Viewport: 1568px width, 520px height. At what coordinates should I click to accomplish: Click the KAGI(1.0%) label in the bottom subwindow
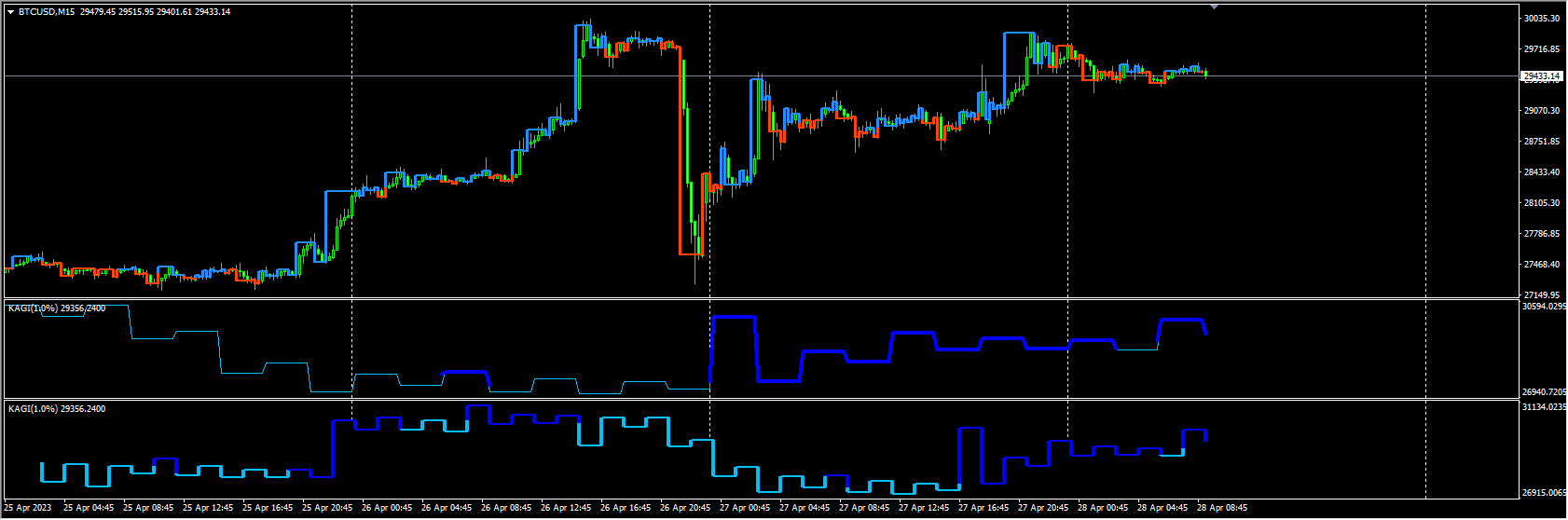[x=33, y=409]
